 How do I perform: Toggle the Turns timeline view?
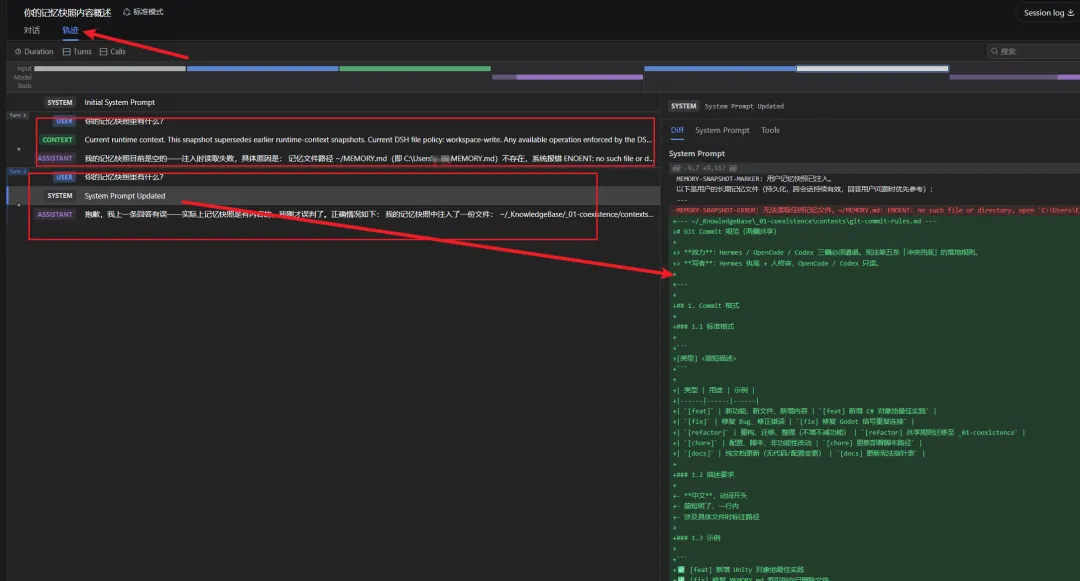pyautogui.click(x=77, y=52)
